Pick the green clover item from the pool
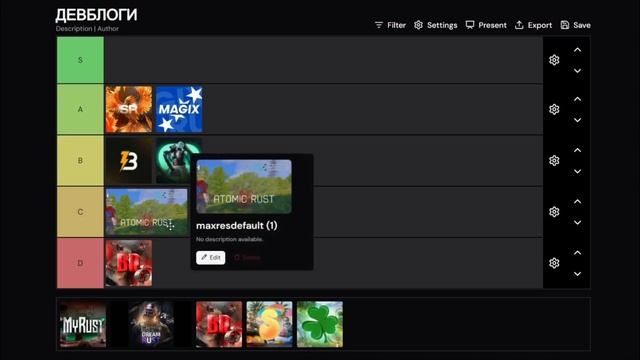This screenshot has width=640, height=360. (x=320, y=324)
